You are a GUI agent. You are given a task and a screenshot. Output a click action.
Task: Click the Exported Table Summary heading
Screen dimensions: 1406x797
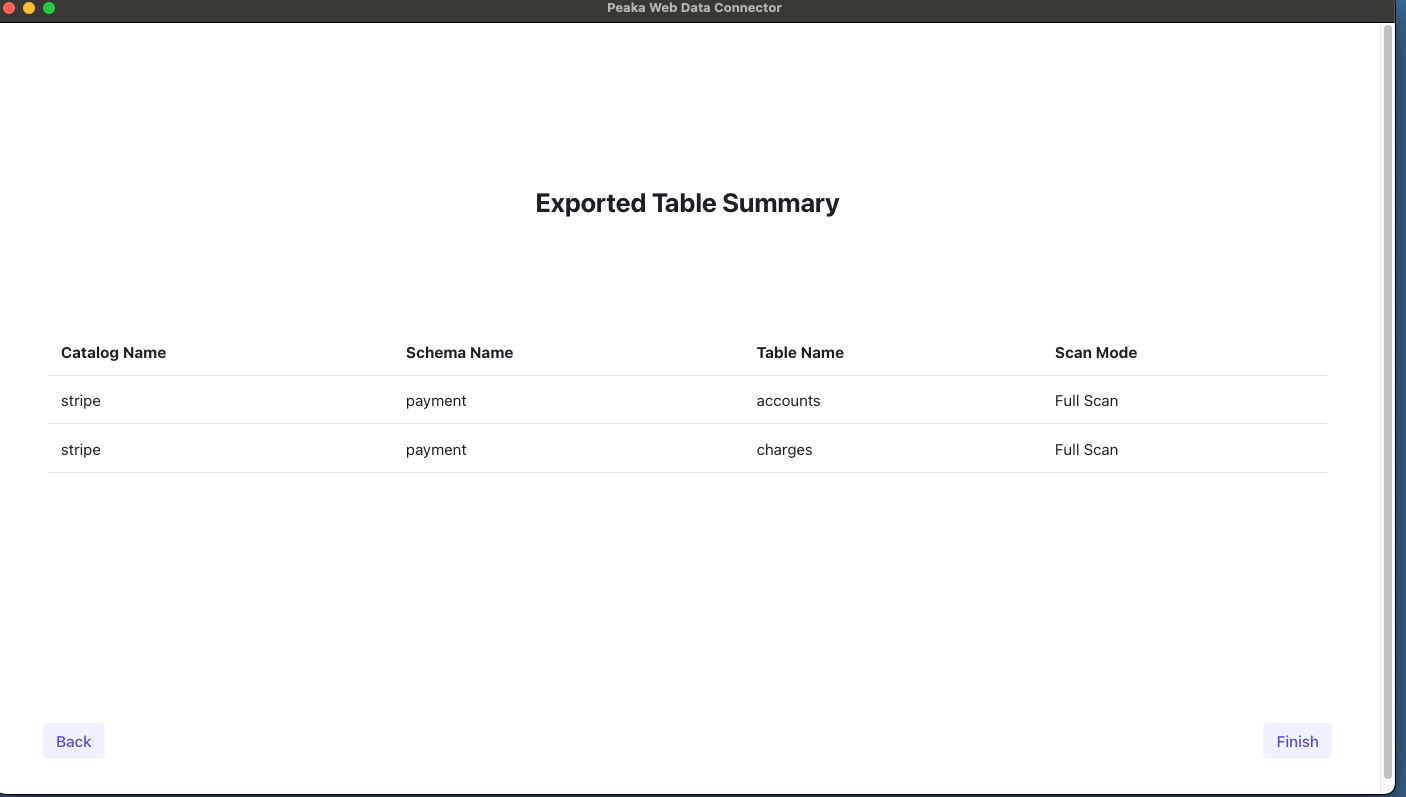[687, 203]
